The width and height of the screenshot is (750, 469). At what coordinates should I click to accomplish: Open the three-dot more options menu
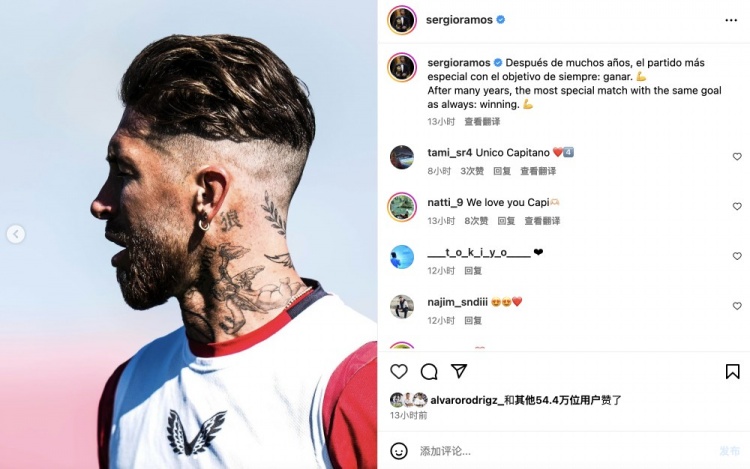[x=731, y=20]
